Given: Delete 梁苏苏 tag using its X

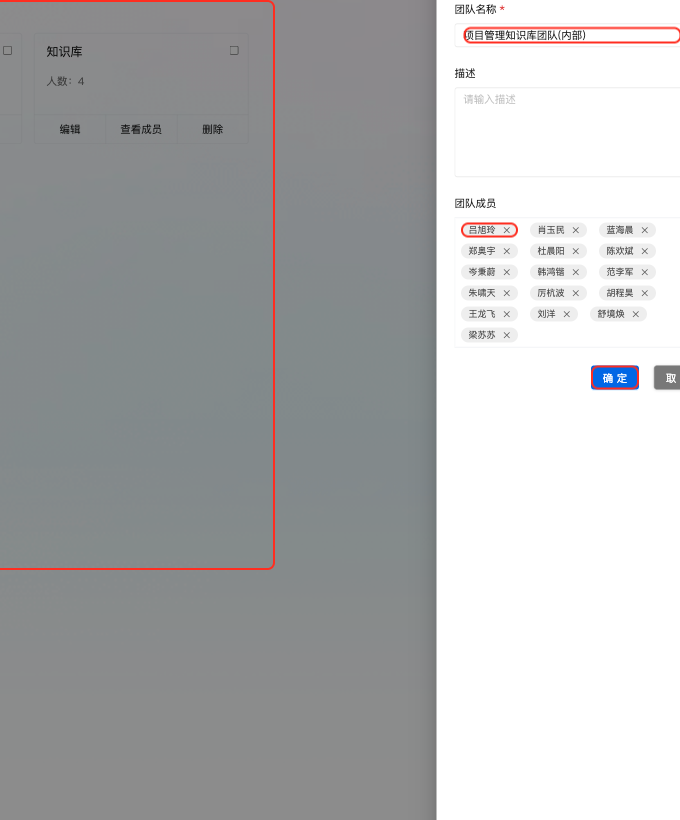Looking at the screenshot, I should (x=507, y=335).
